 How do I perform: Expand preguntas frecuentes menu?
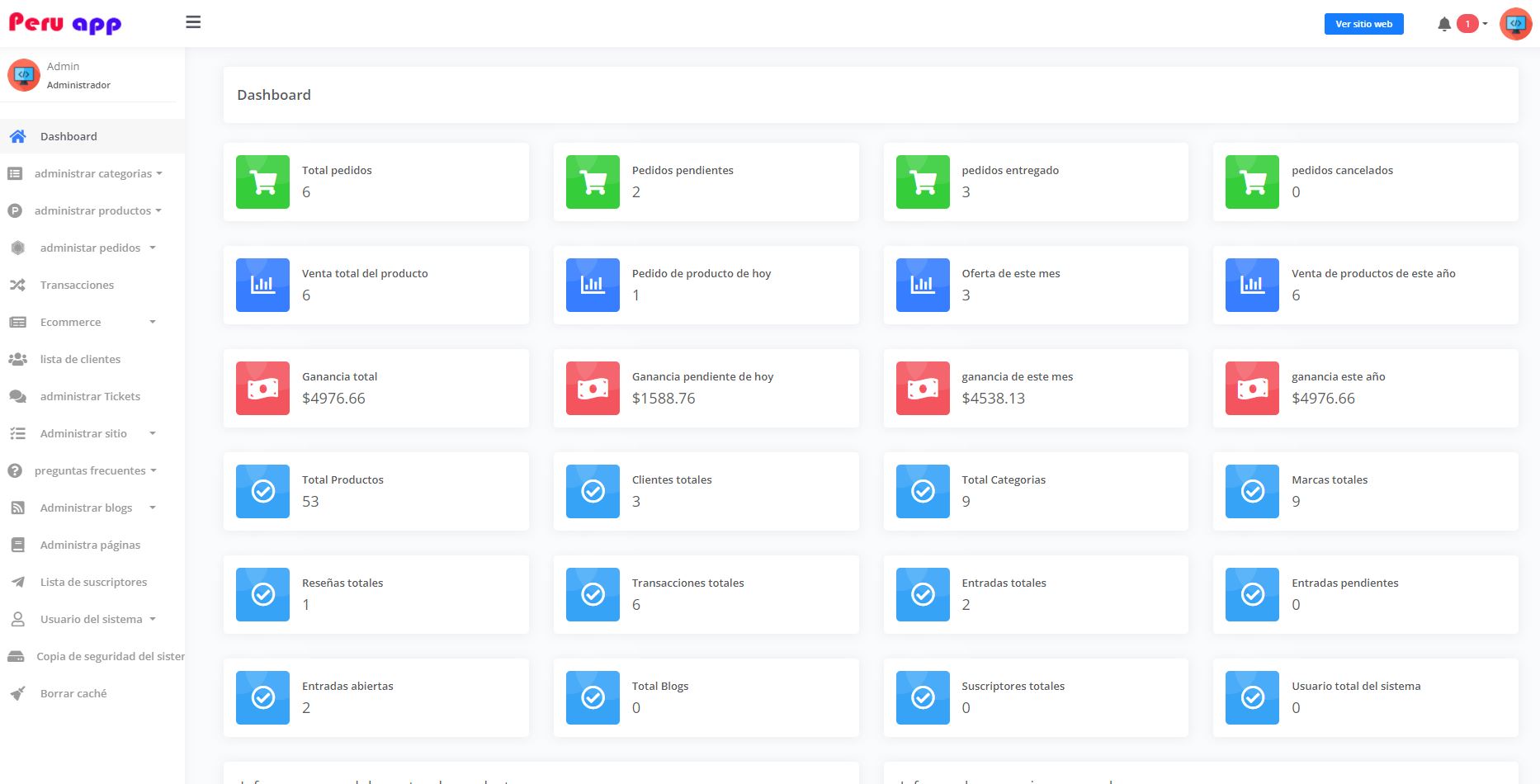pos(92,470)
